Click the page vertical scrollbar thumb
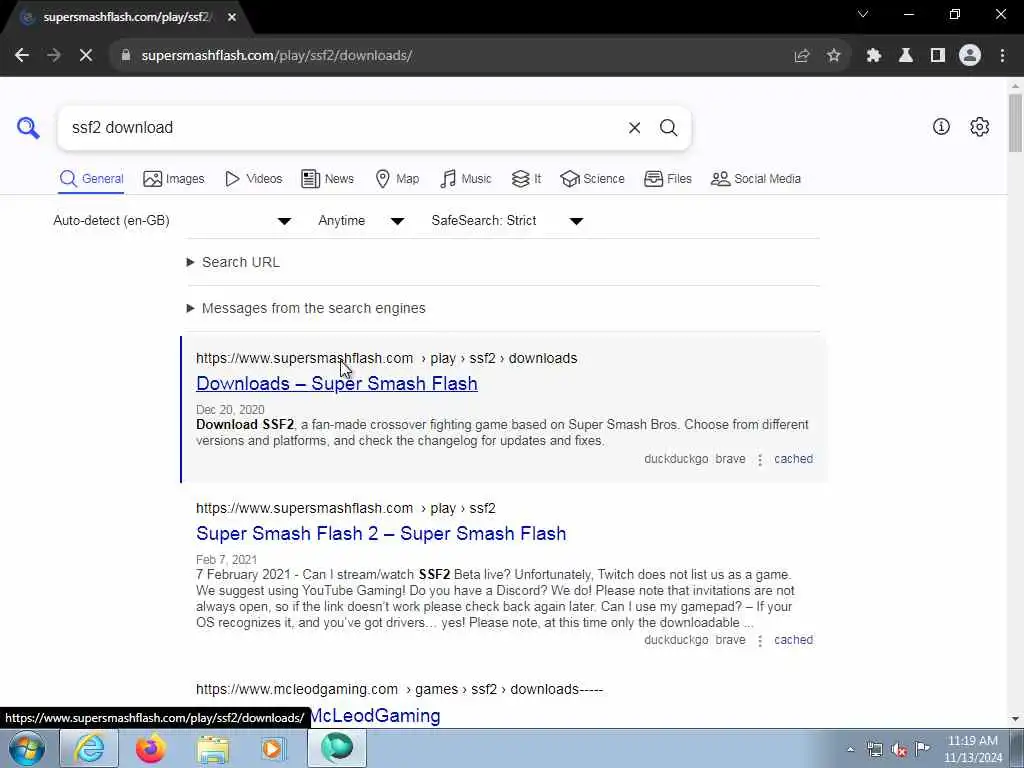1024x768 pixels. pos(1015,122)
